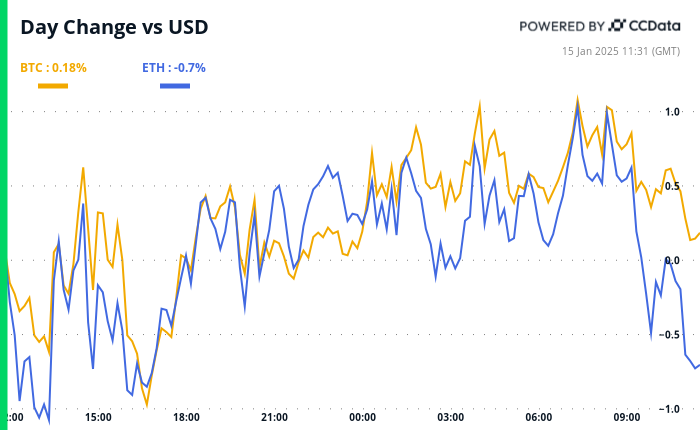Viewport: 700px width, 430px height.
Task: Click the 1.0 y-axis value label
Action: (x=672, y=111)
